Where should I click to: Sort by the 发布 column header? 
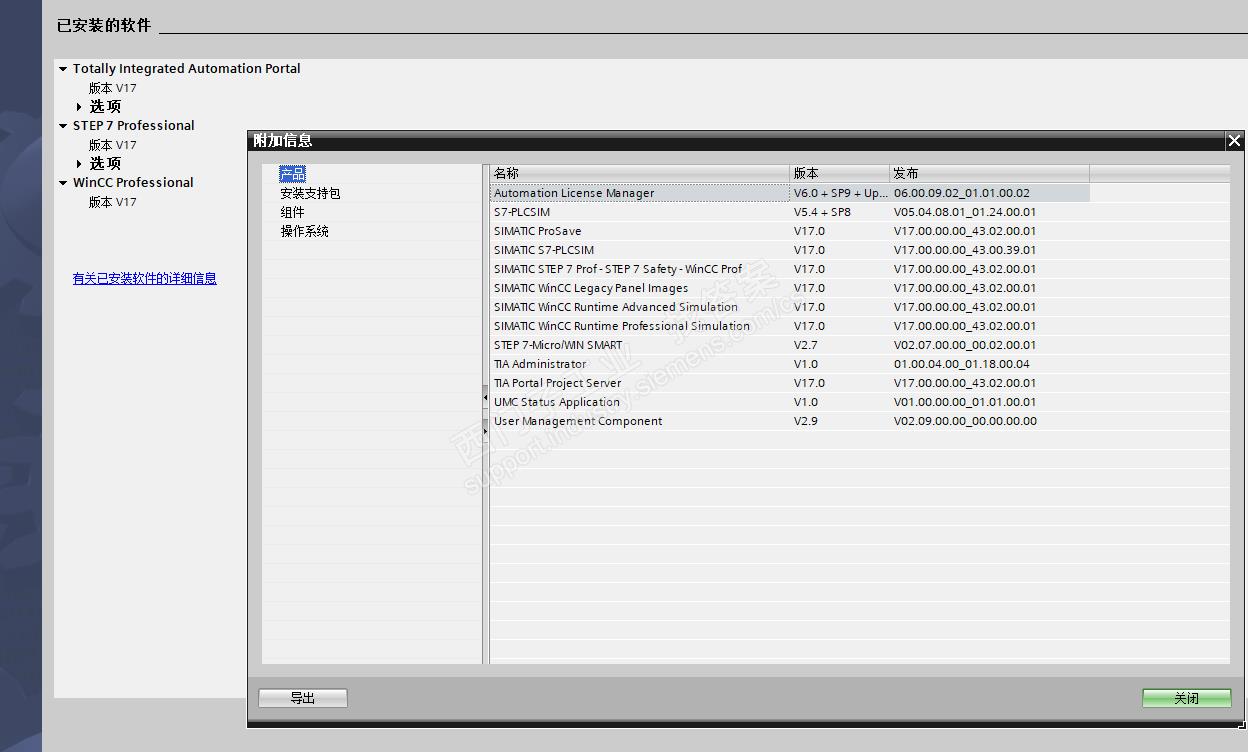pyautogui.click(x=990, y=173)
